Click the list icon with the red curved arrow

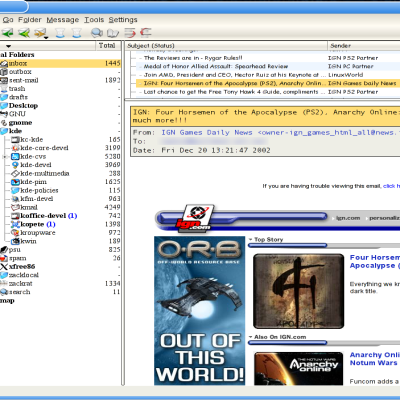click(130, 33)
